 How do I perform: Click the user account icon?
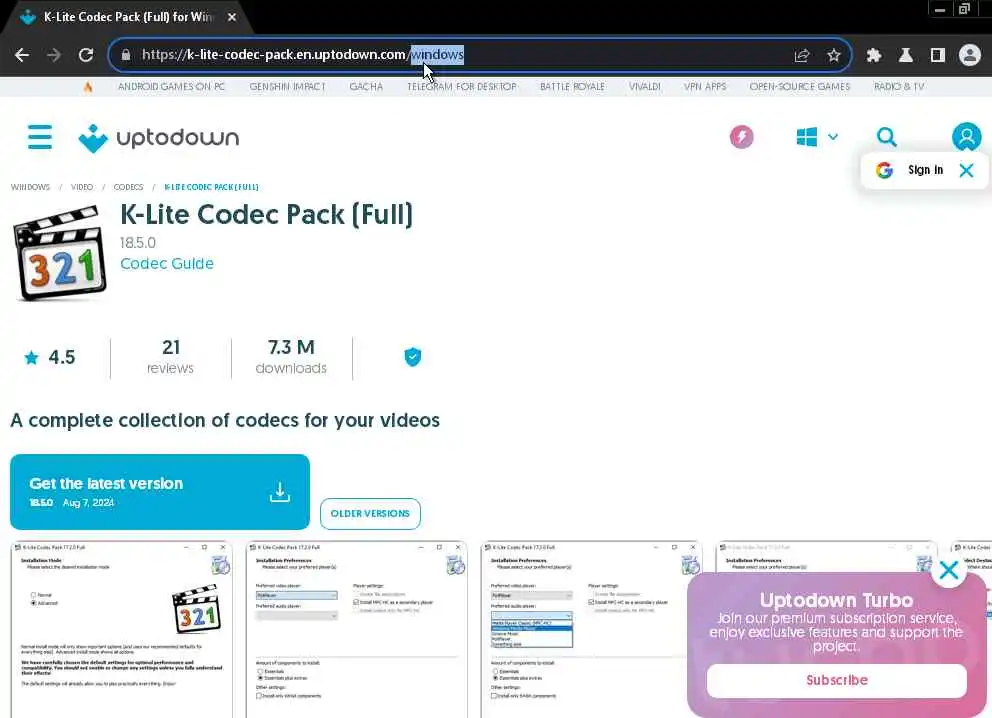click(966, 137)
